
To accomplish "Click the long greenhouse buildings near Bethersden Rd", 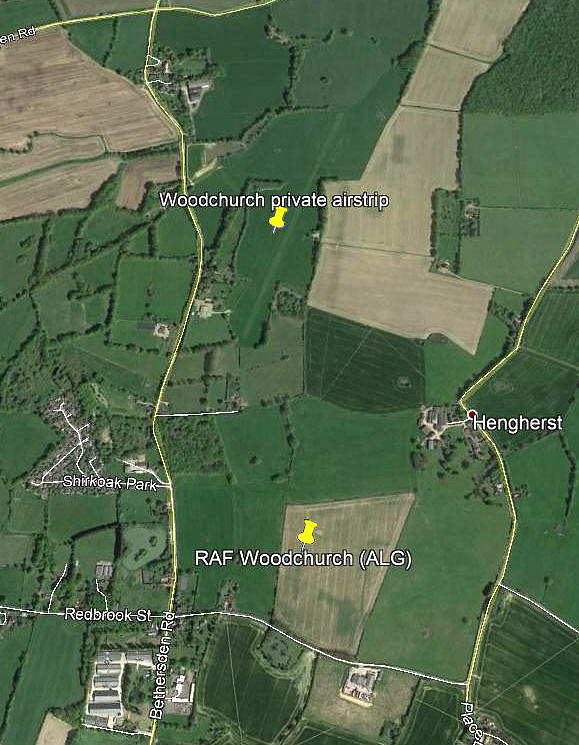I will tap(106, 684).
